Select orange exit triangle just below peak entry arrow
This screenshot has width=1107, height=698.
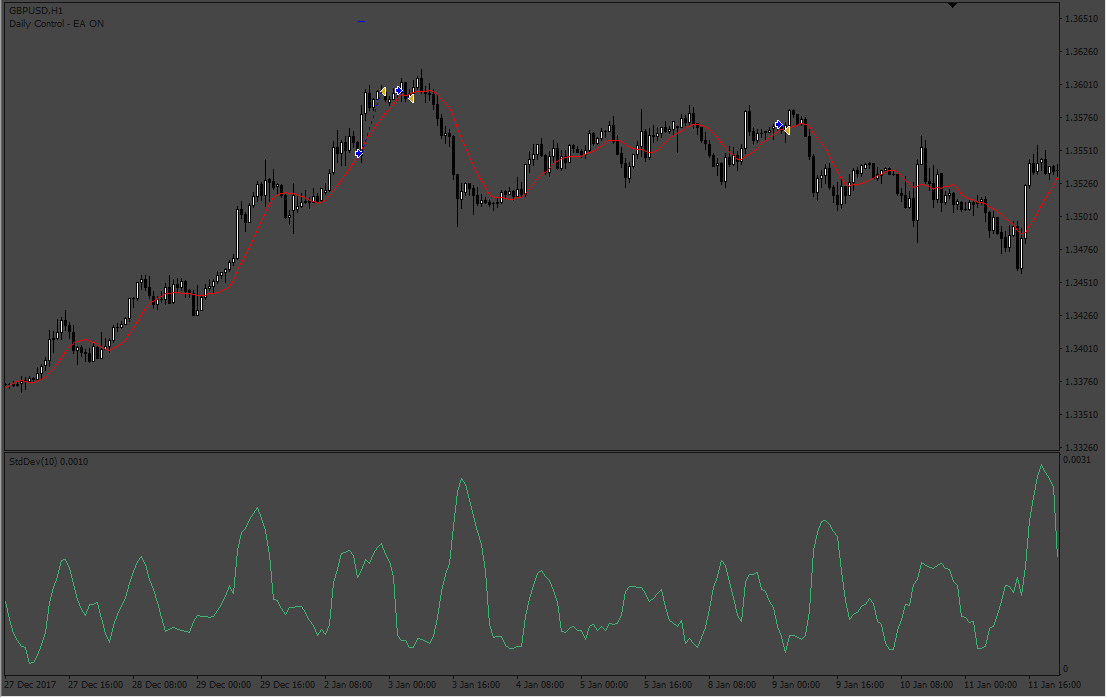pos(410,99)
